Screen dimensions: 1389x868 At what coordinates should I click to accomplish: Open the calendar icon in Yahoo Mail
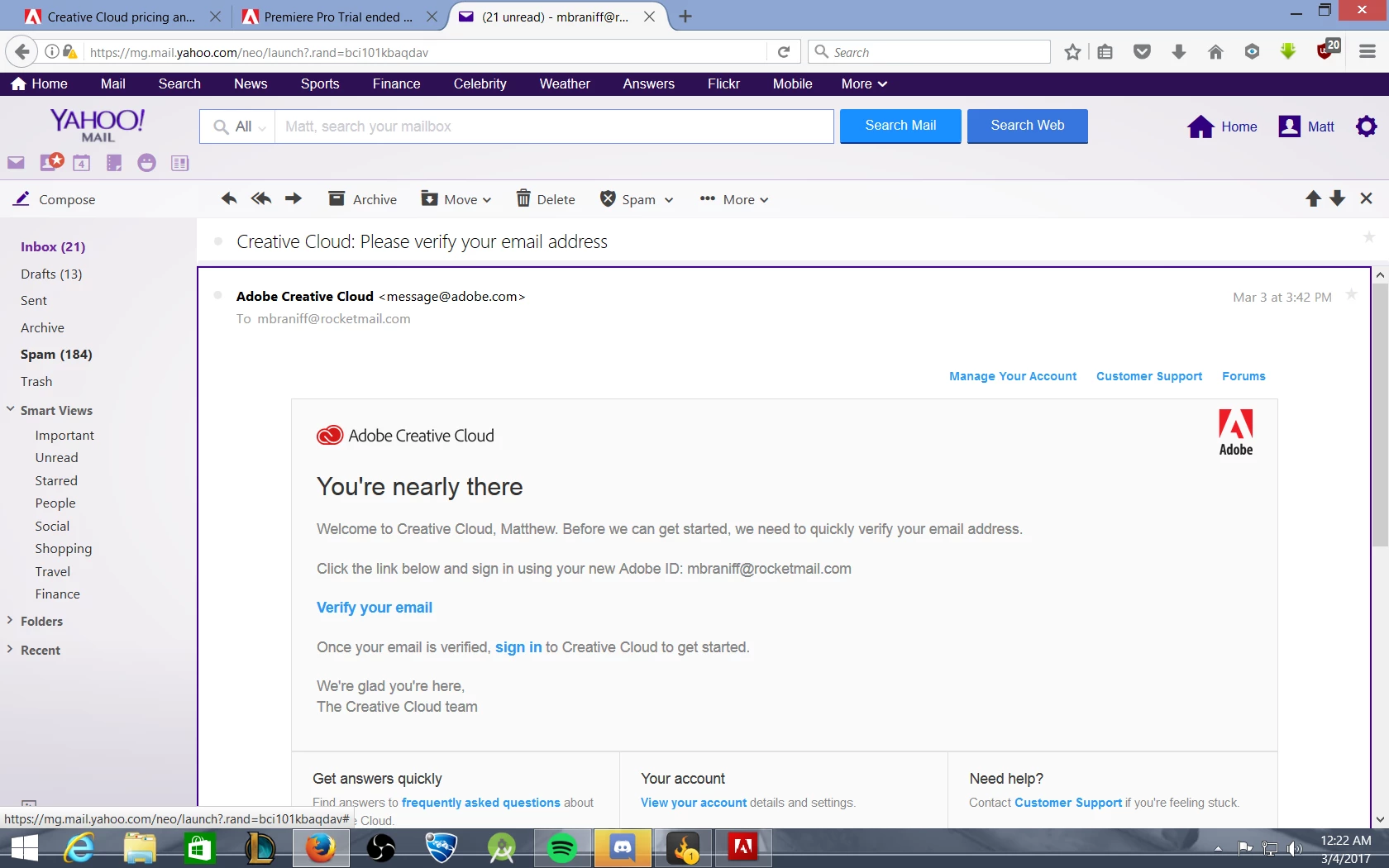point(81,163)
